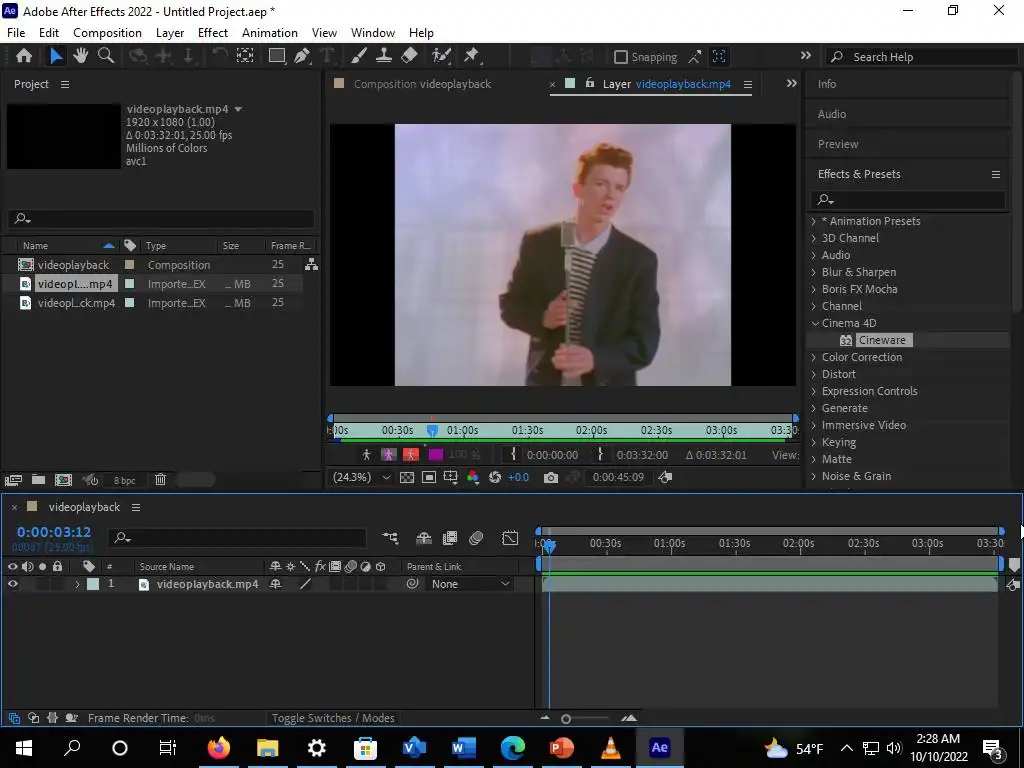1024x768 pixels.
Task: Go to the Home screen icon
Action: point(24,56)
